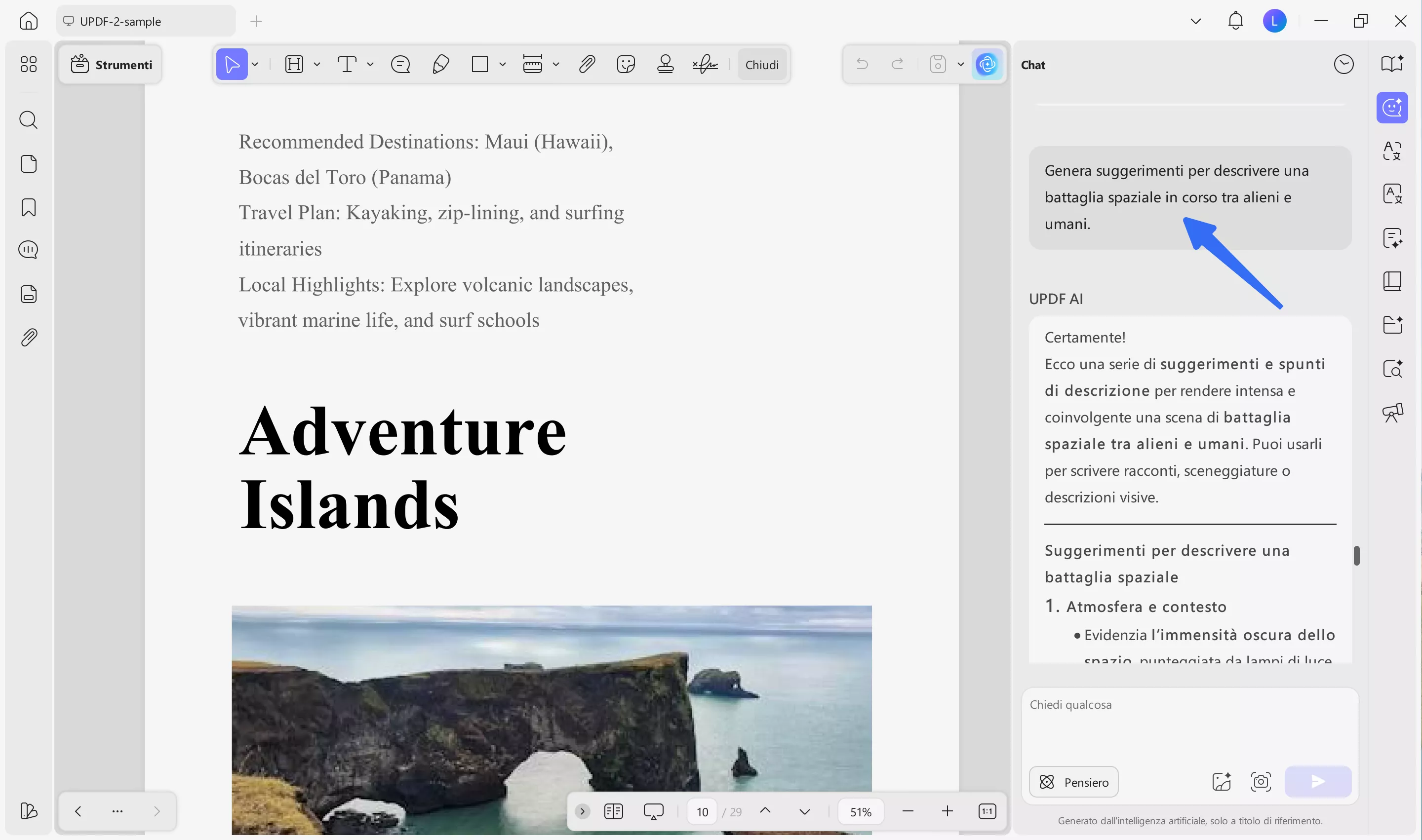Open the search panel in left sidebar
This screenshot has height=840, width=1422.
(28, 120)
